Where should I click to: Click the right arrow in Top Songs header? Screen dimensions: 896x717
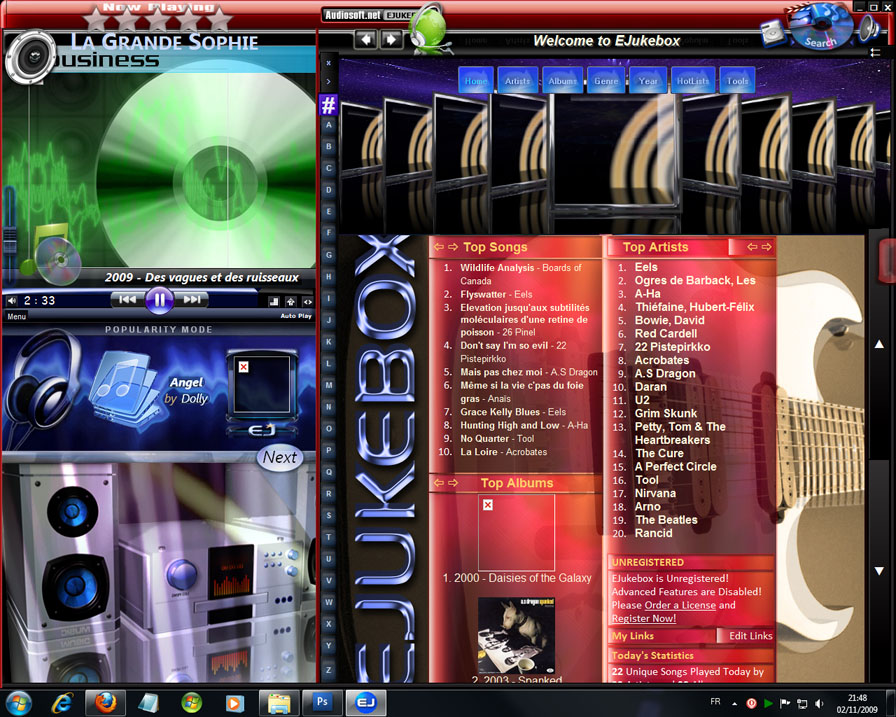[x=453, y=247]
